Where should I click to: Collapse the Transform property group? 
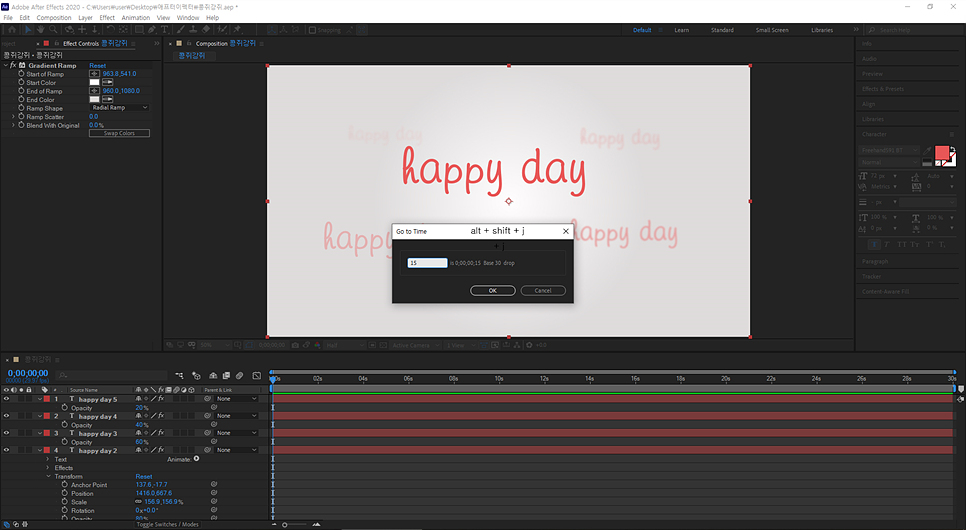pos(48,476)
